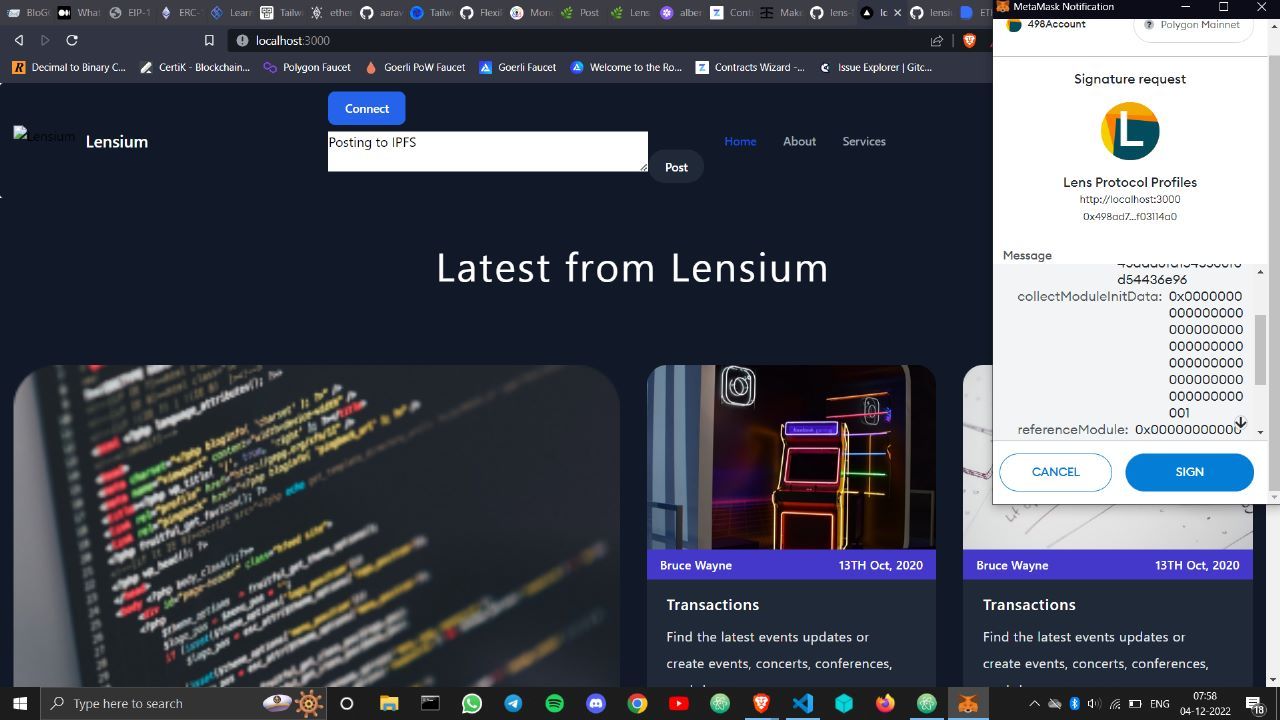Open YouTube icon in taskbar
Screen dimensions: 1280x720
[x=678, y=703]
